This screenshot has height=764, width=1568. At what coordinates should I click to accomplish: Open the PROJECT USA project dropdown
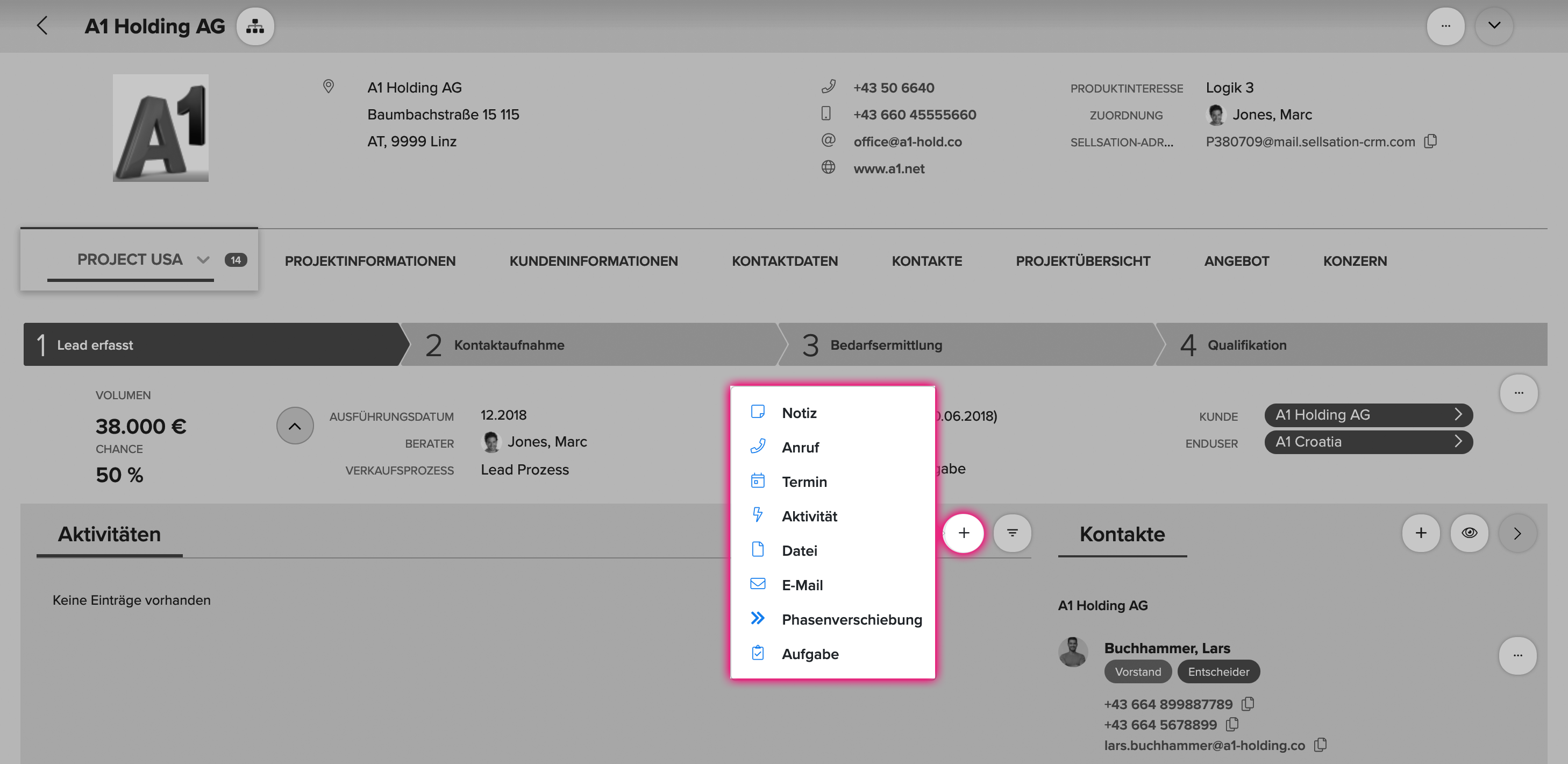pyautogui.click(x=203, y=259)
